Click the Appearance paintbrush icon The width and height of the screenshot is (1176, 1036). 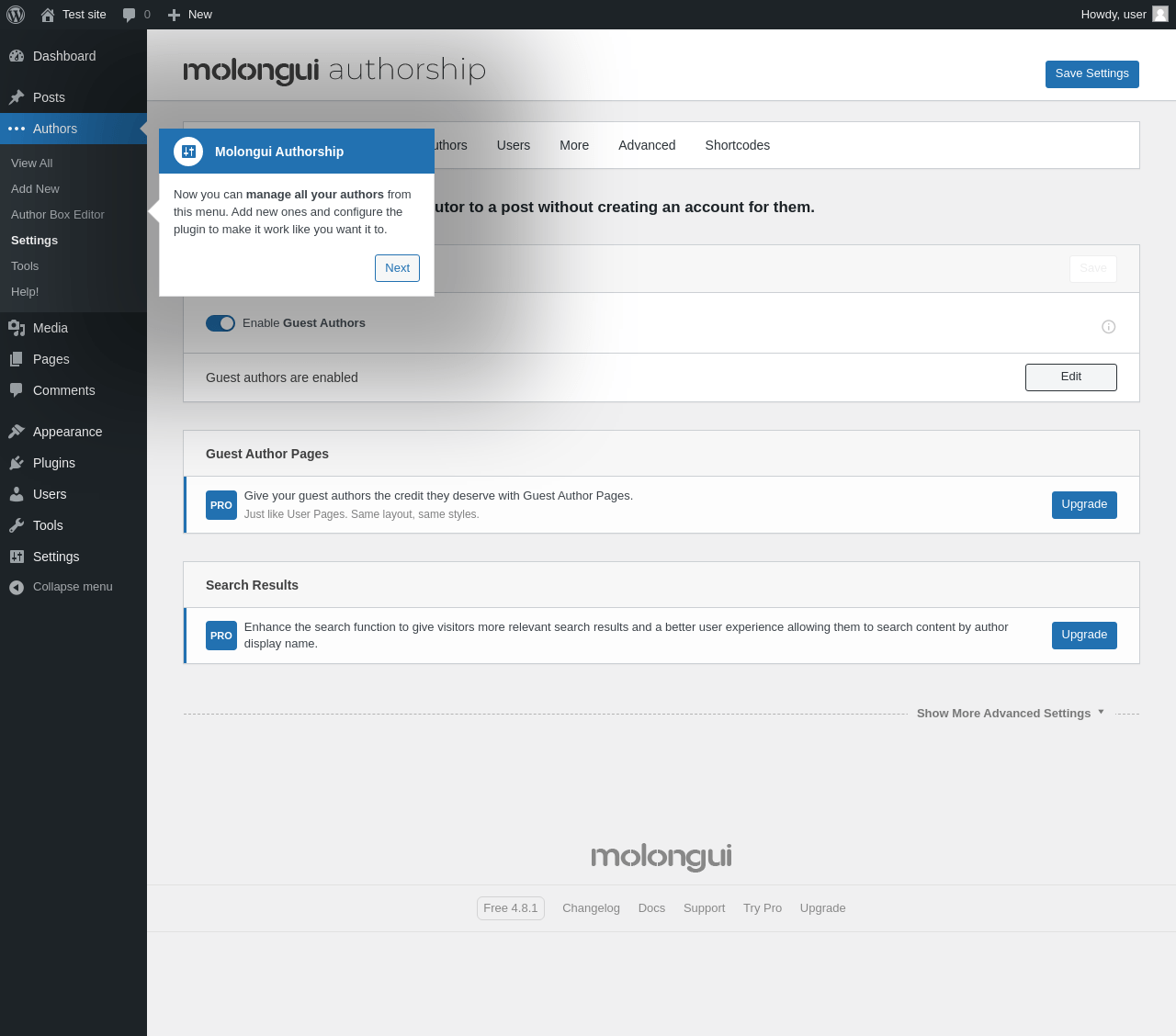[17, 432]
